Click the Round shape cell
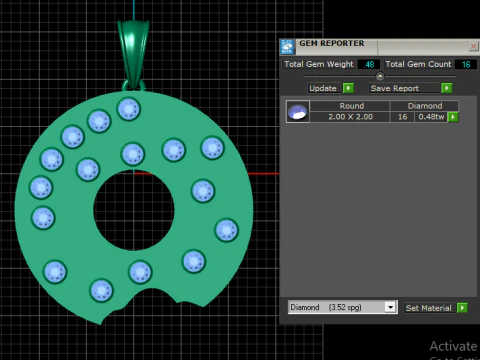This screenshot has height=360, width=480. coord(350,106)
